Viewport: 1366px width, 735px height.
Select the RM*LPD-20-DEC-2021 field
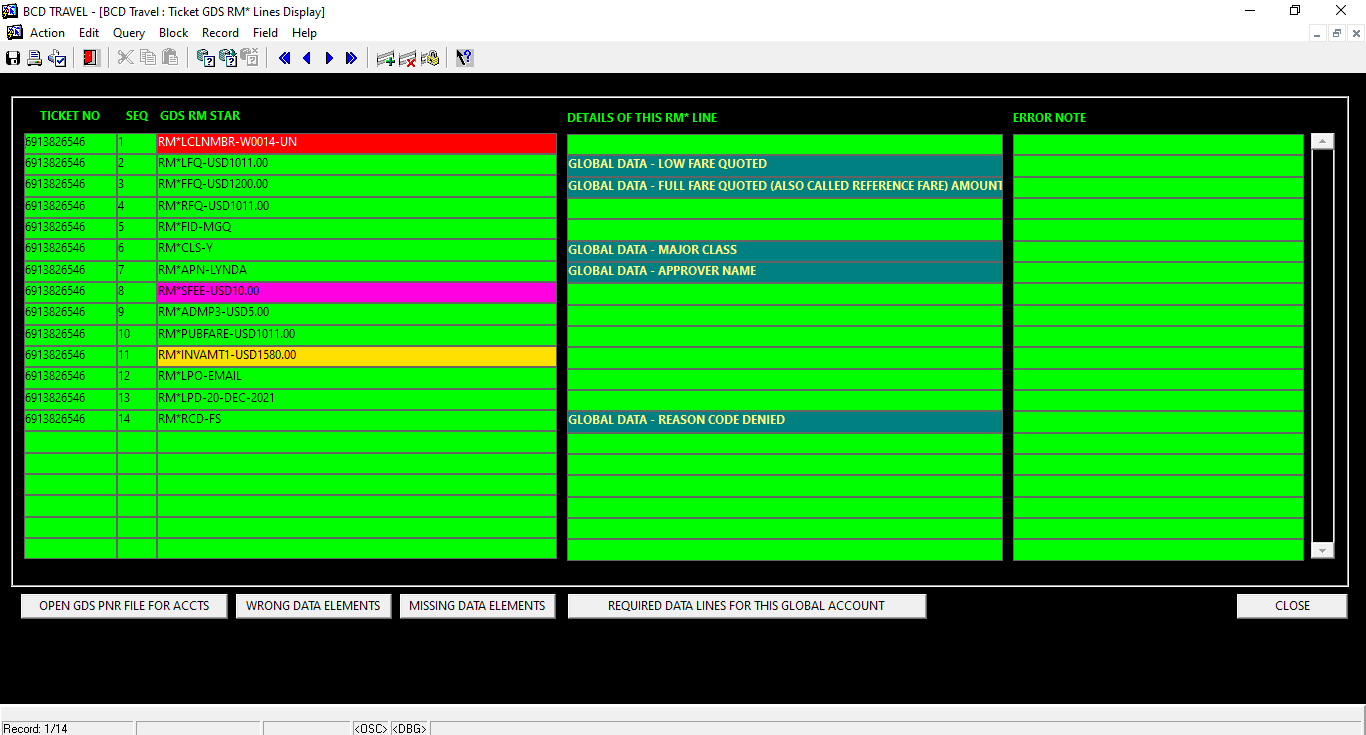[x=356, y=399]
